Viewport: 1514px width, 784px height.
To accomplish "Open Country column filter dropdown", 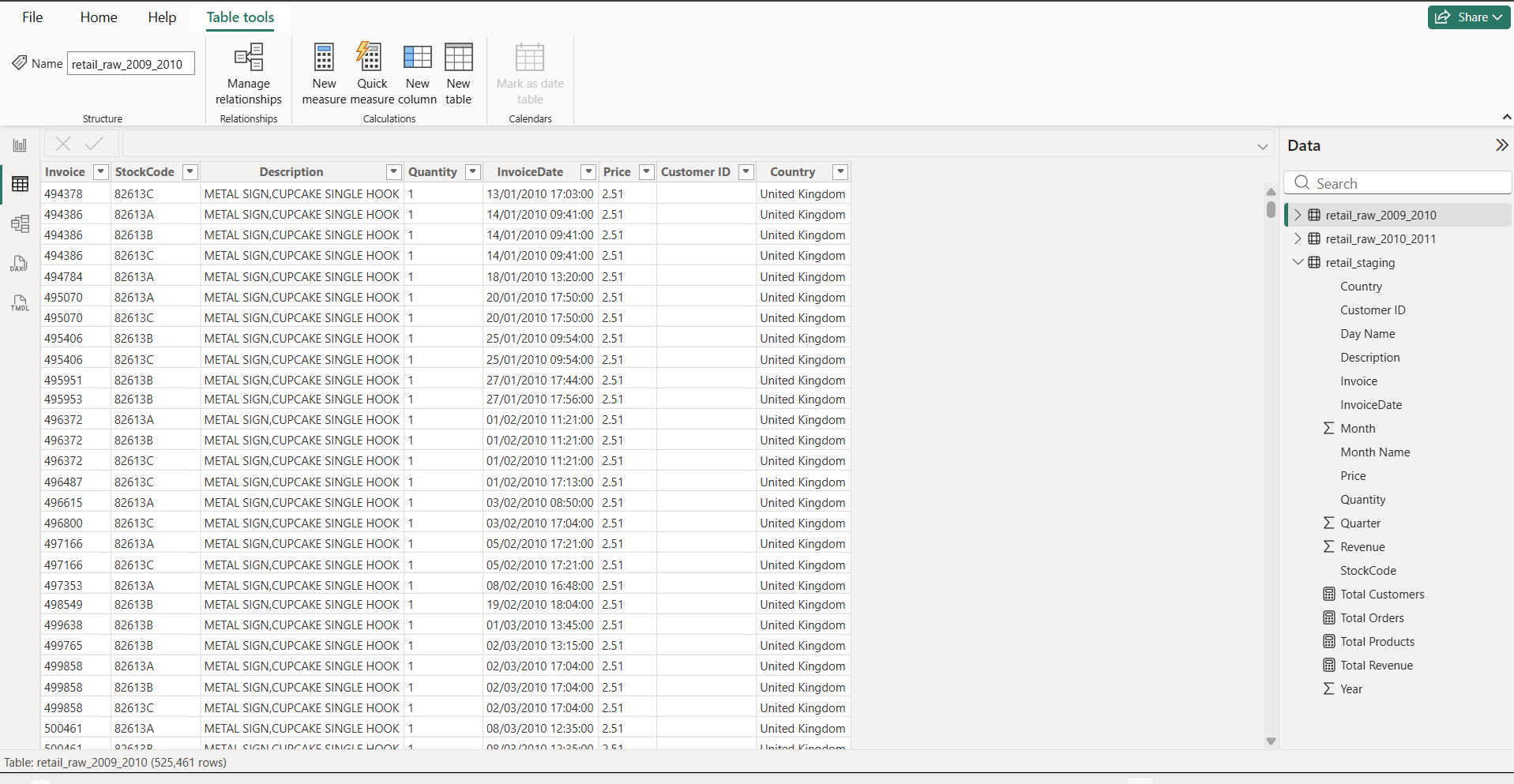I will click(x=840, y=171).
